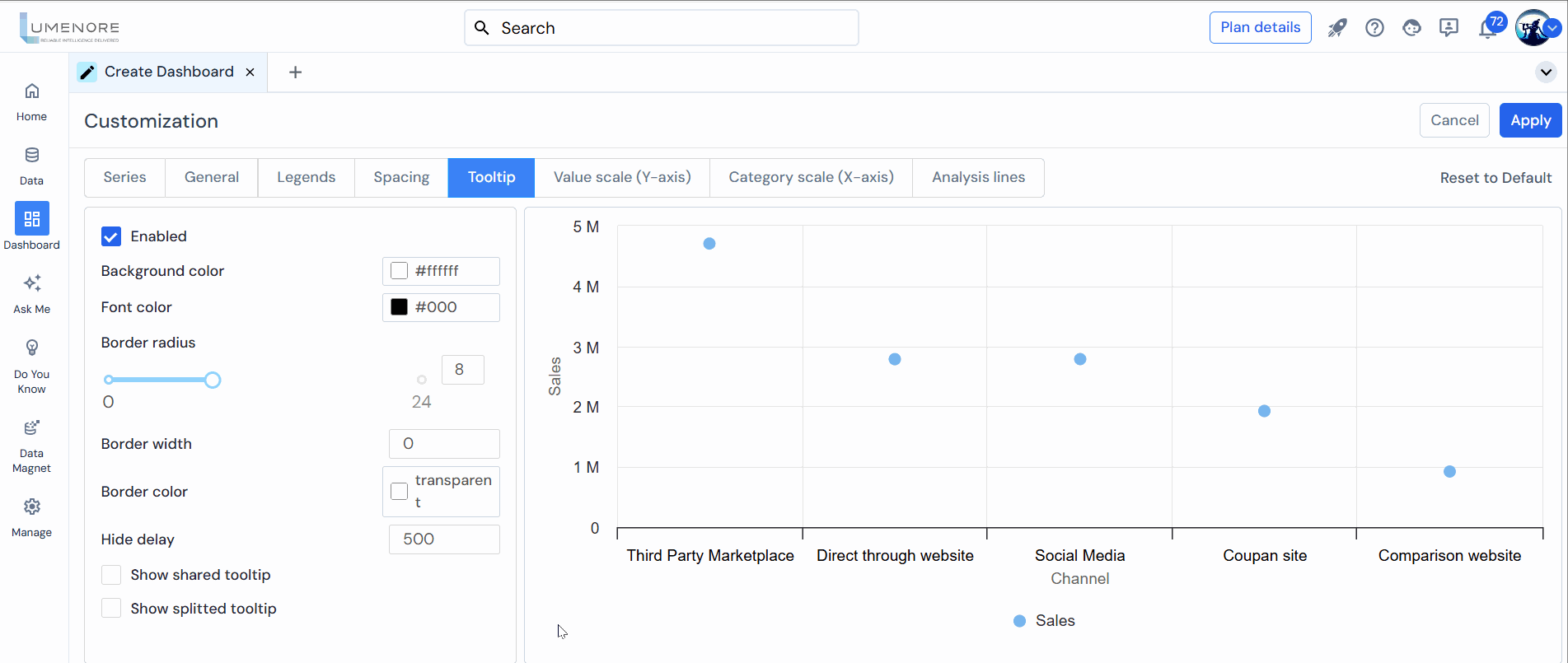Uncheck the Enabled tooltip checkbox
Screen dimensions: 1568x663
click(x=111, y=237)
